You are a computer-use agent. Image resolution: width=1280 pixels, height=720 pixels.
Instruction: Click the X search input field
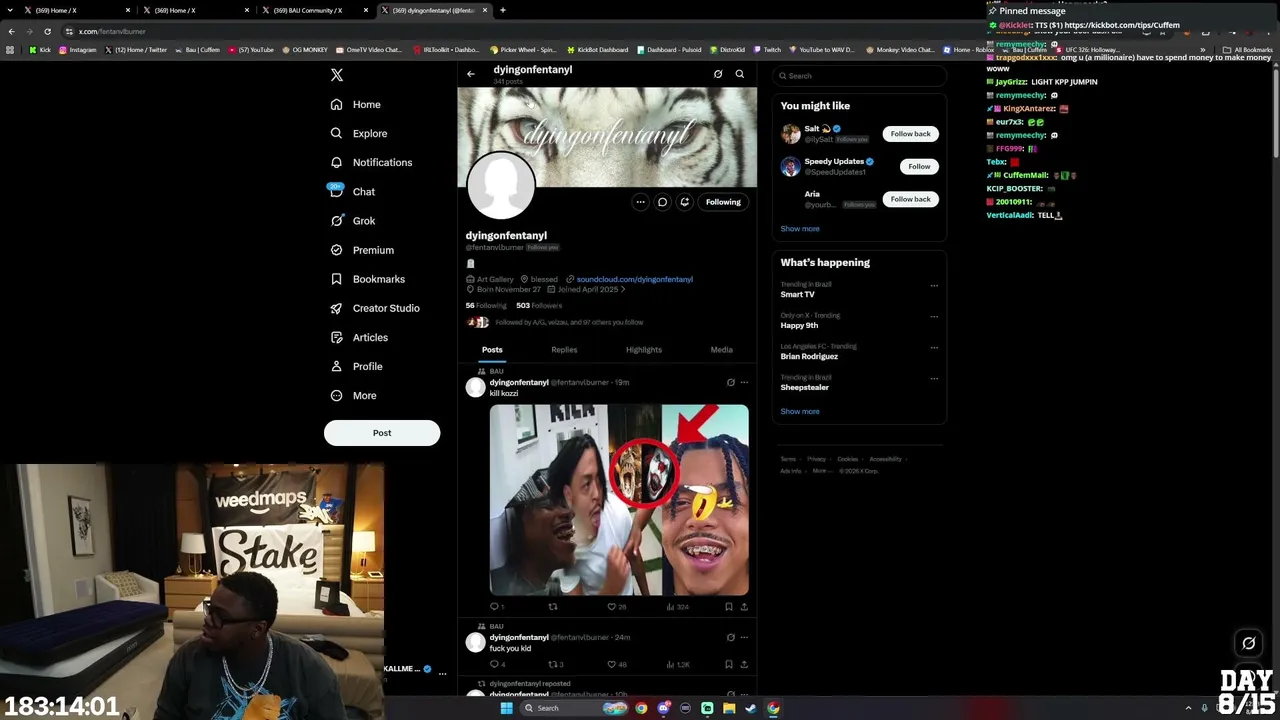point(859,76)
